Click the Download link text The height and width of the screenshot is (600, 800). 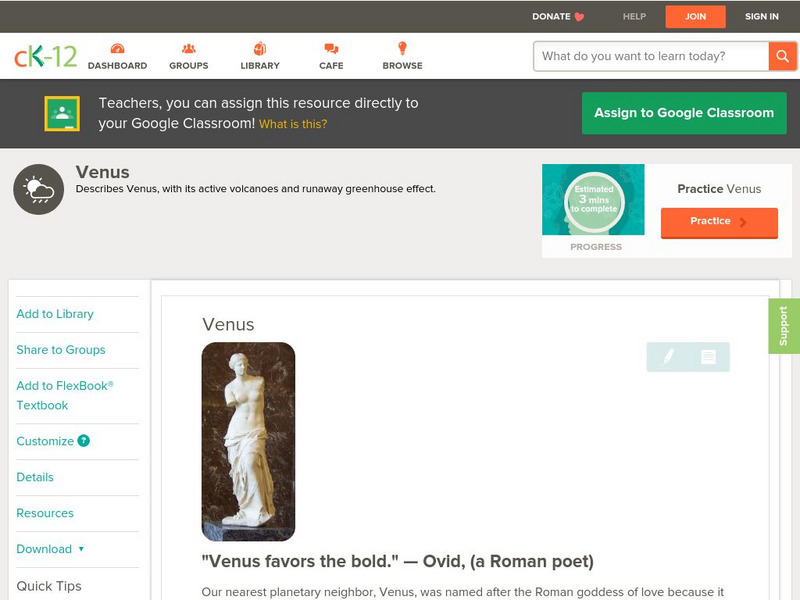pos(44,549)
